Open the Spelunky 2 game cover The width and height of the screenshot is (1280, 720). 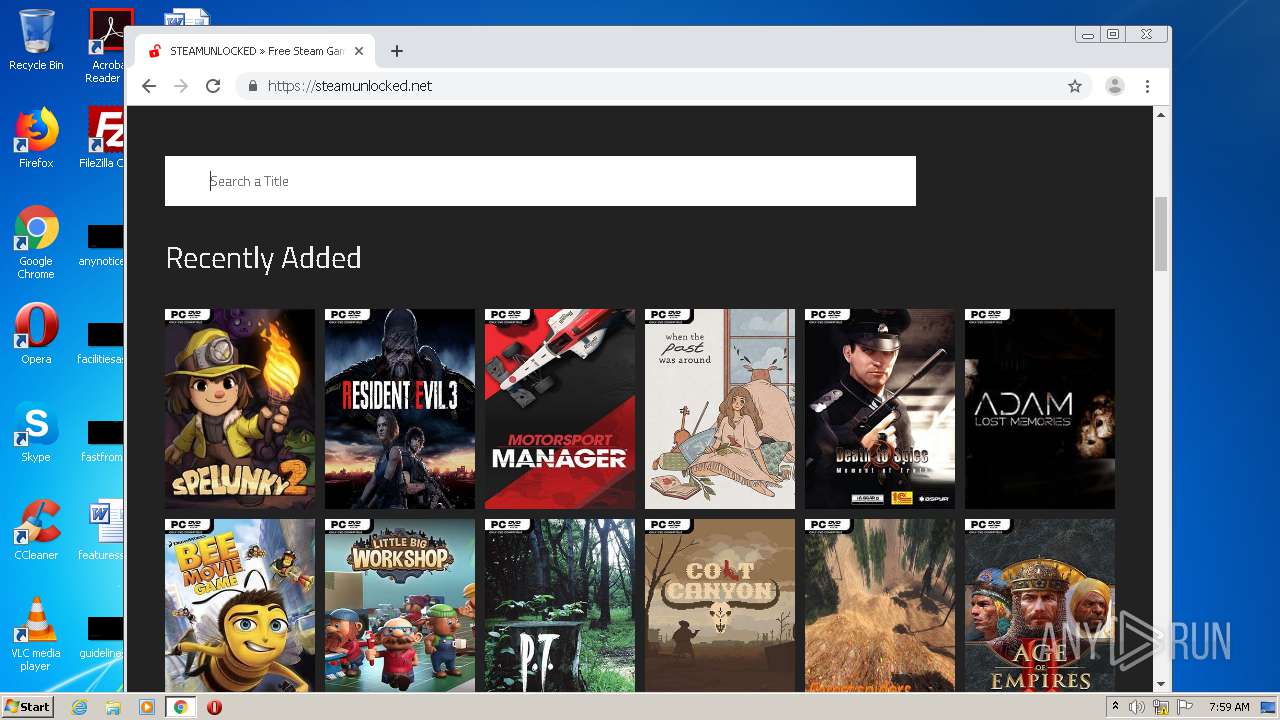[240, 409]
